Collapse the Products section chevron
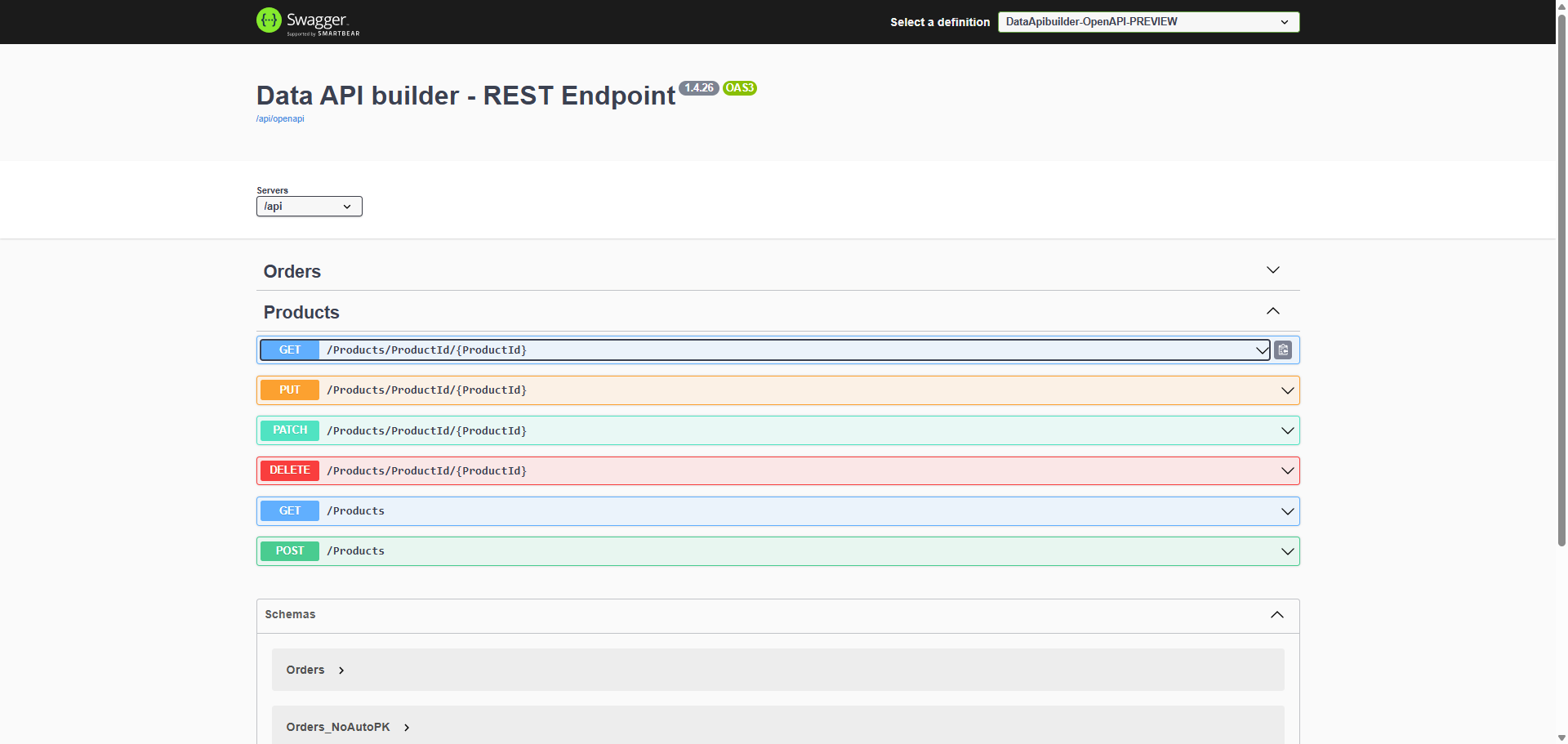 tap(1272, 311)
